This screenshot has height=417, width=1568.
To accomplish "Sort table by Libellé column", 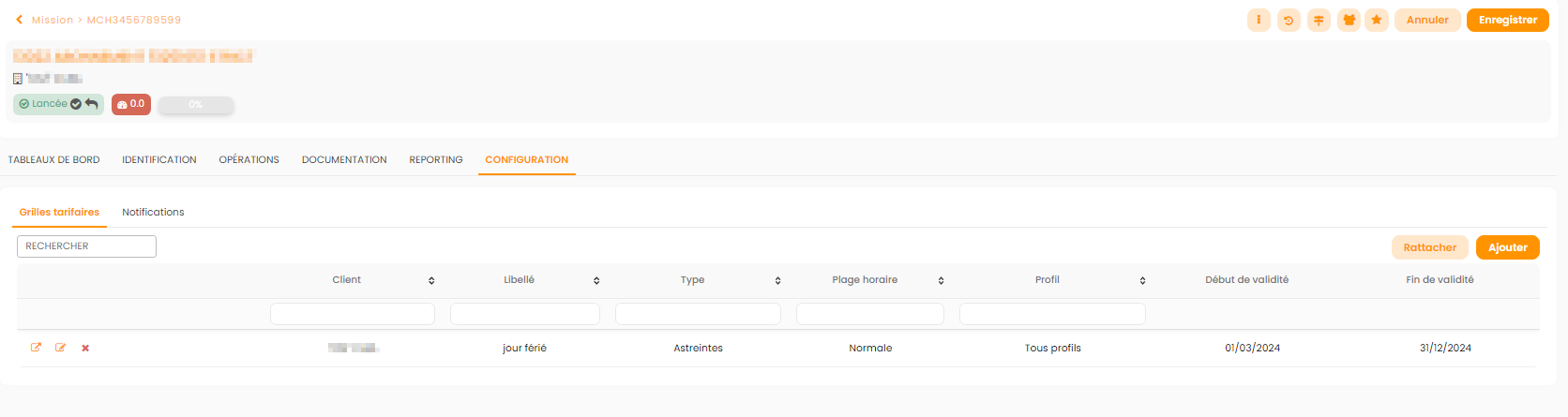I will click(596, 280).
